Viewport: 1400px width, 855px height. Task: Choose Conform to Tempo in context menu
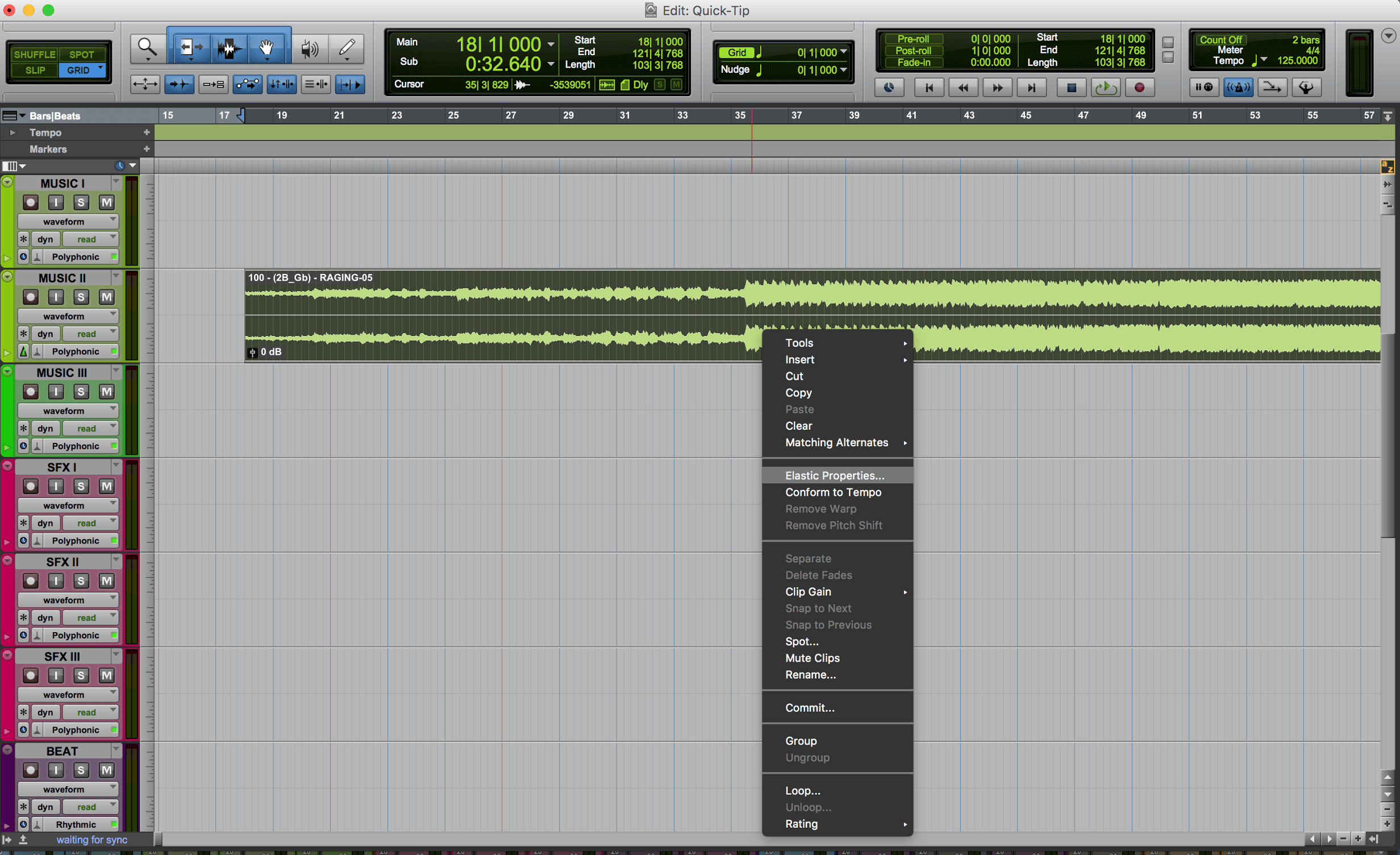coord(837,492)
